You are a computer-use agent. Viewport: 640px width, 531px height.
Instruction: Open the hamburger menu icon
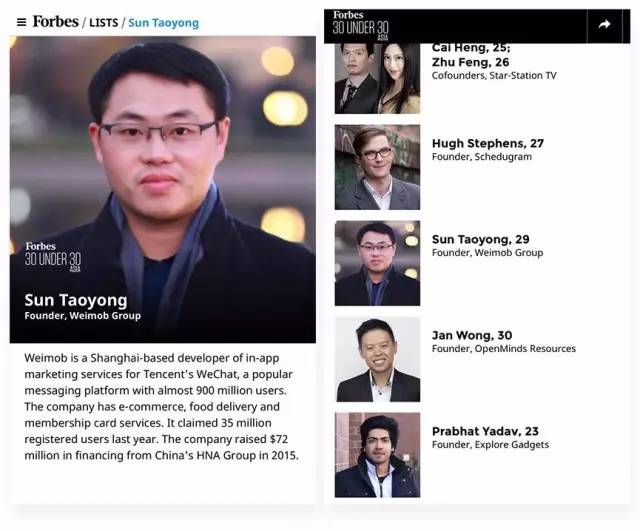(x=21, y=22)
